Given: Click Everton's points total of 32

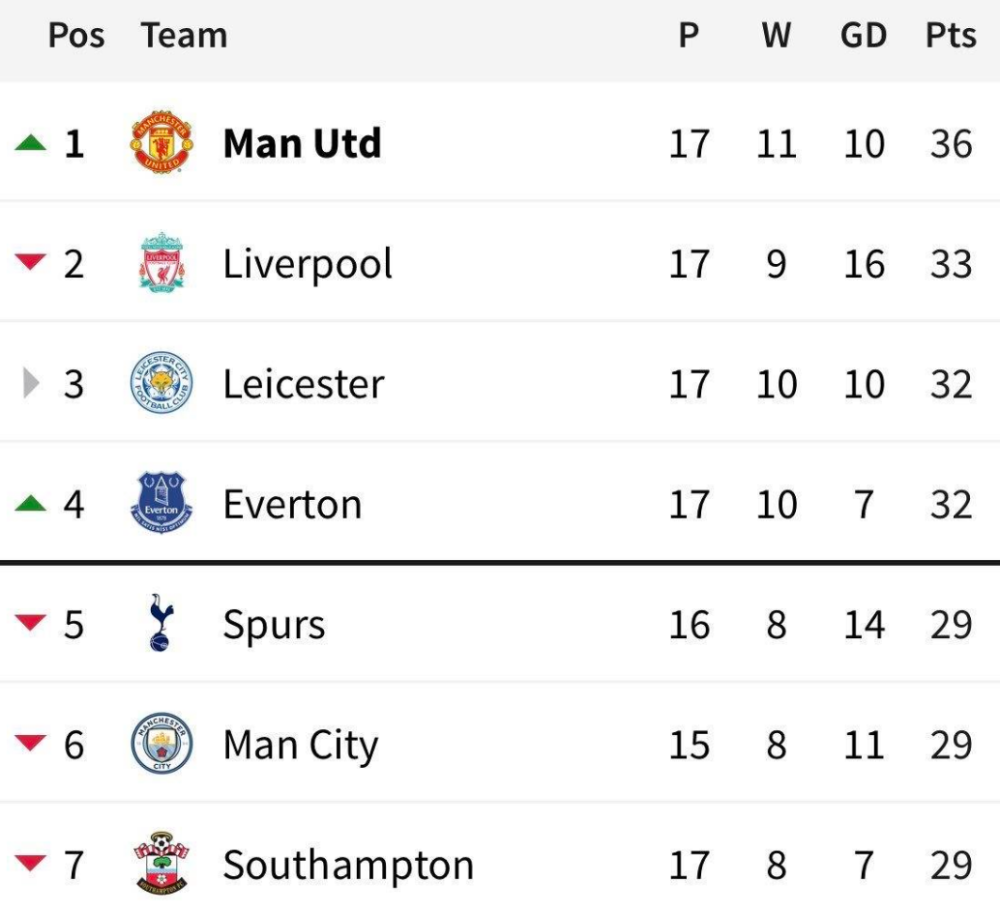Looking at the screenshot, I should [951, 504].
